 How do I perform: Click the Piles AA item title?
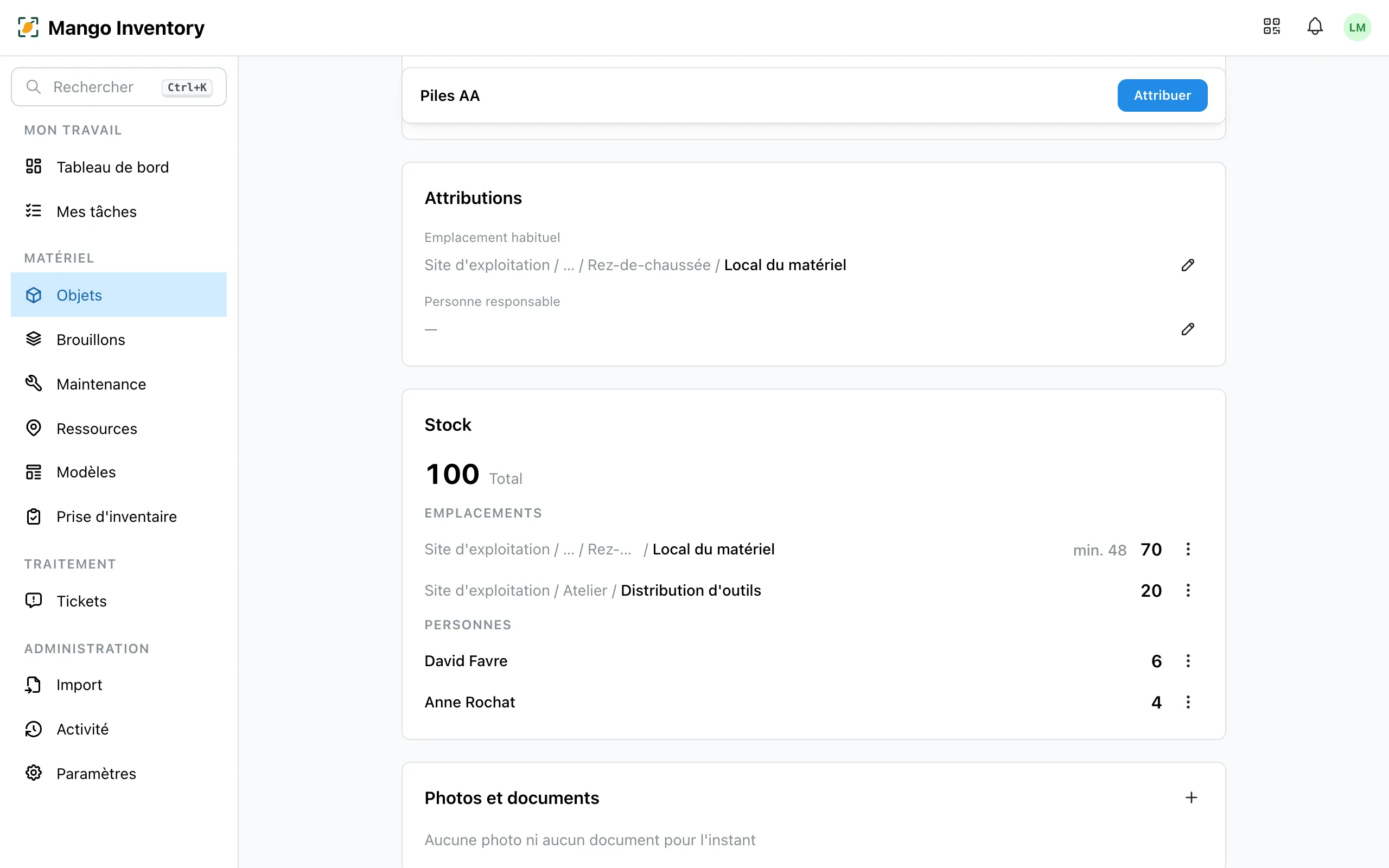click(449, 96)
